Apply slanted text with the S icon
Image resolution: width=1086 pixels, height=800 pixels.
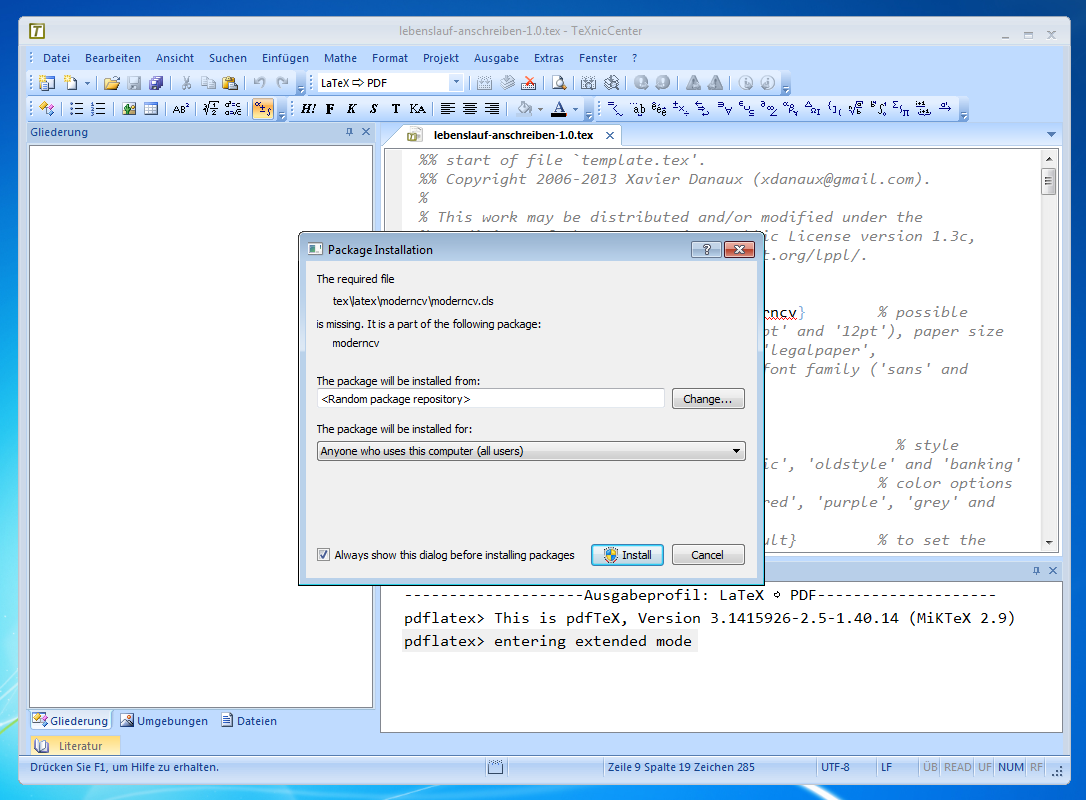(x=373, y=109)
